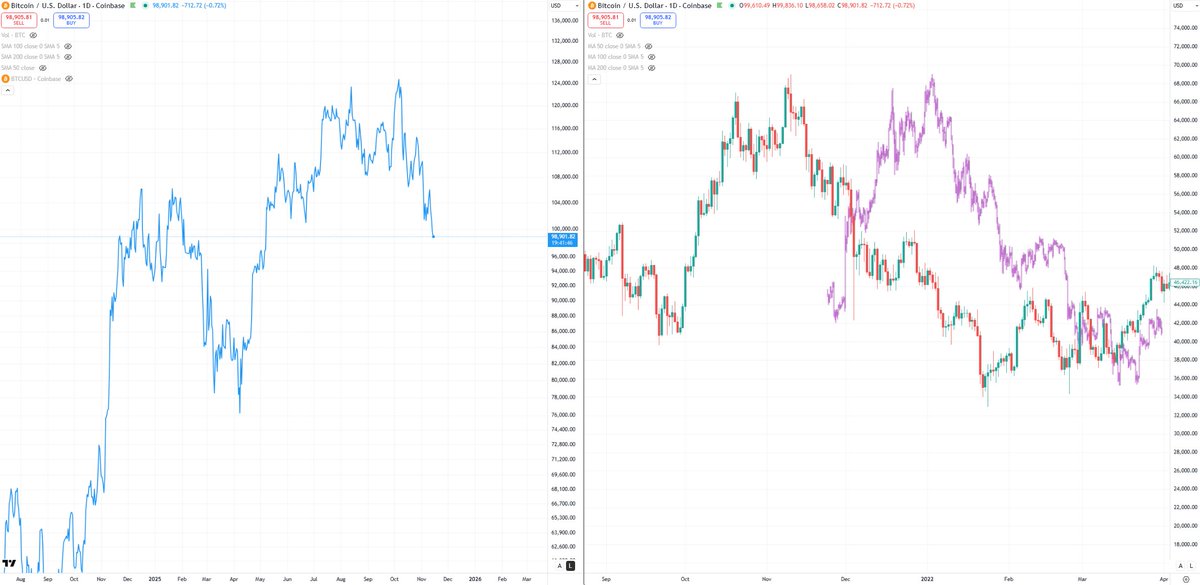Image resolution: width=1200 pixels, height=585 pixels.
Task: Click 80,000.00 on left price scale
Action: [565, 380]
